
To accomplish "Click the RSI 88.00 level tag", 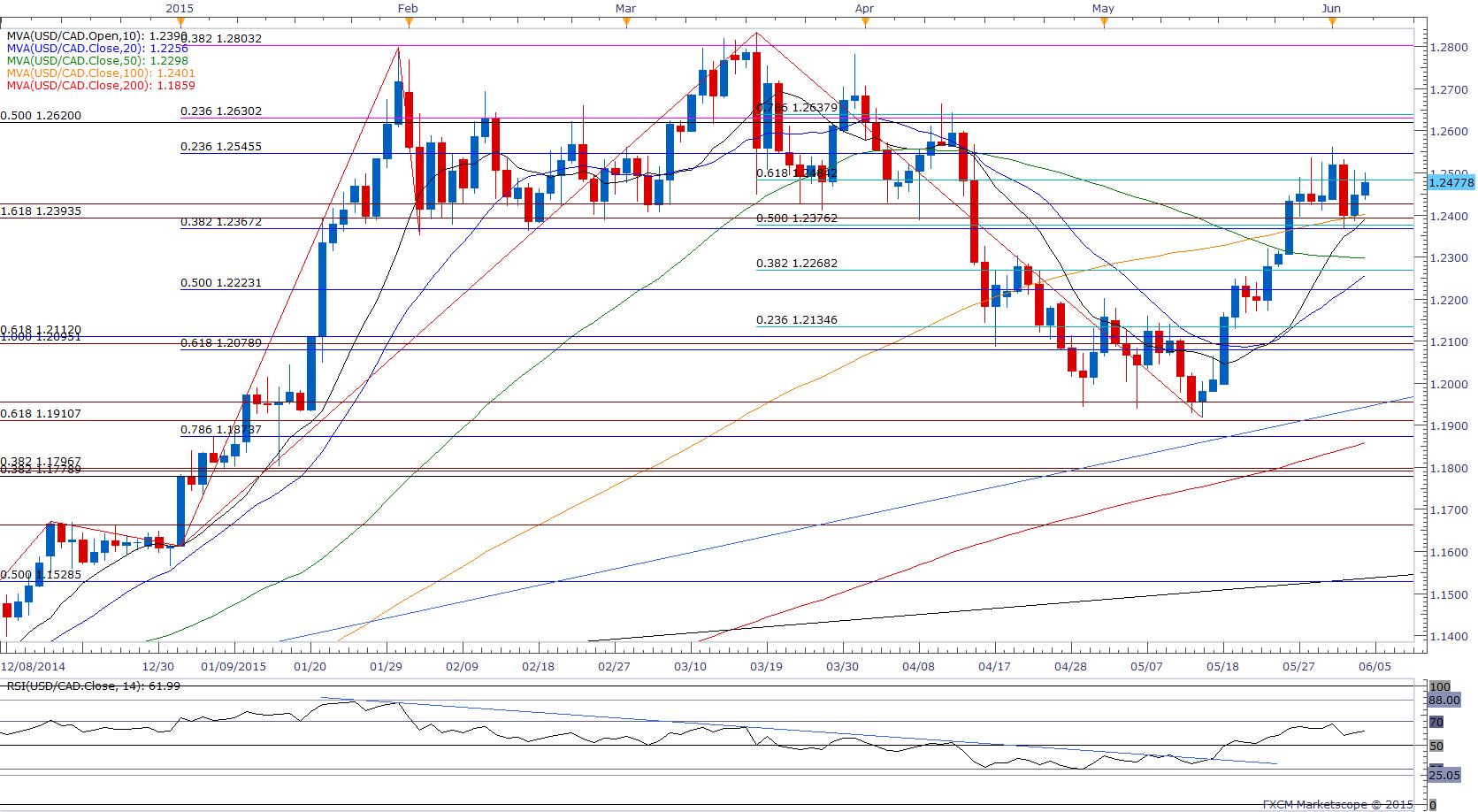I will pyautogui.click(x=1445, y=700).
